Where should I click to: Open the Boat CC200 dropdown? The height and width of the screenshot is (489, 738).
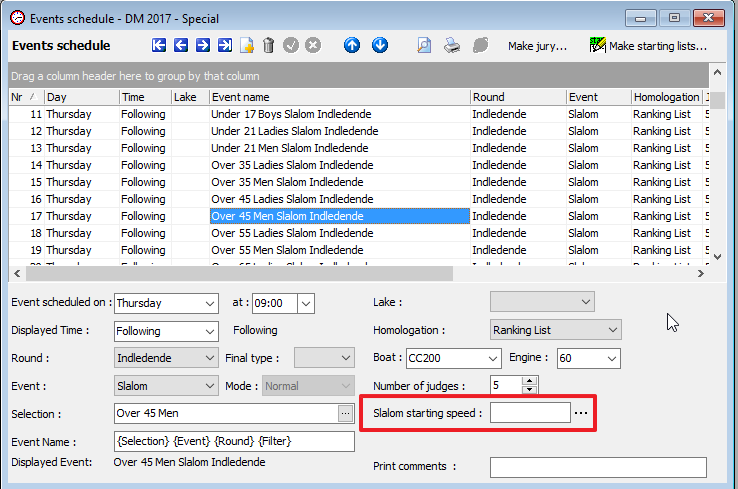point(492,358)
